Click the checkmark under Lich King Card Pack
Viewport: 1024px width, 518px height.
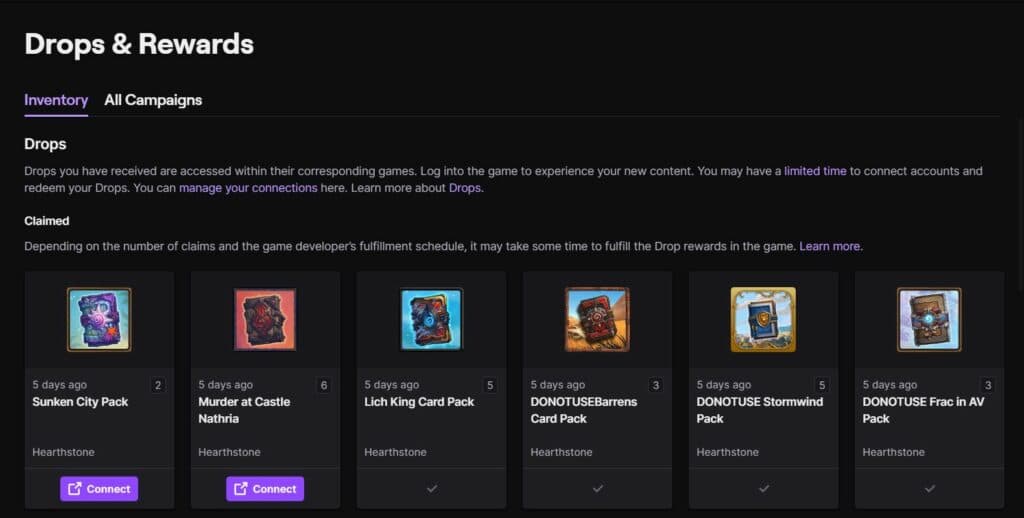pyautogui.click(x=431, y=488)
